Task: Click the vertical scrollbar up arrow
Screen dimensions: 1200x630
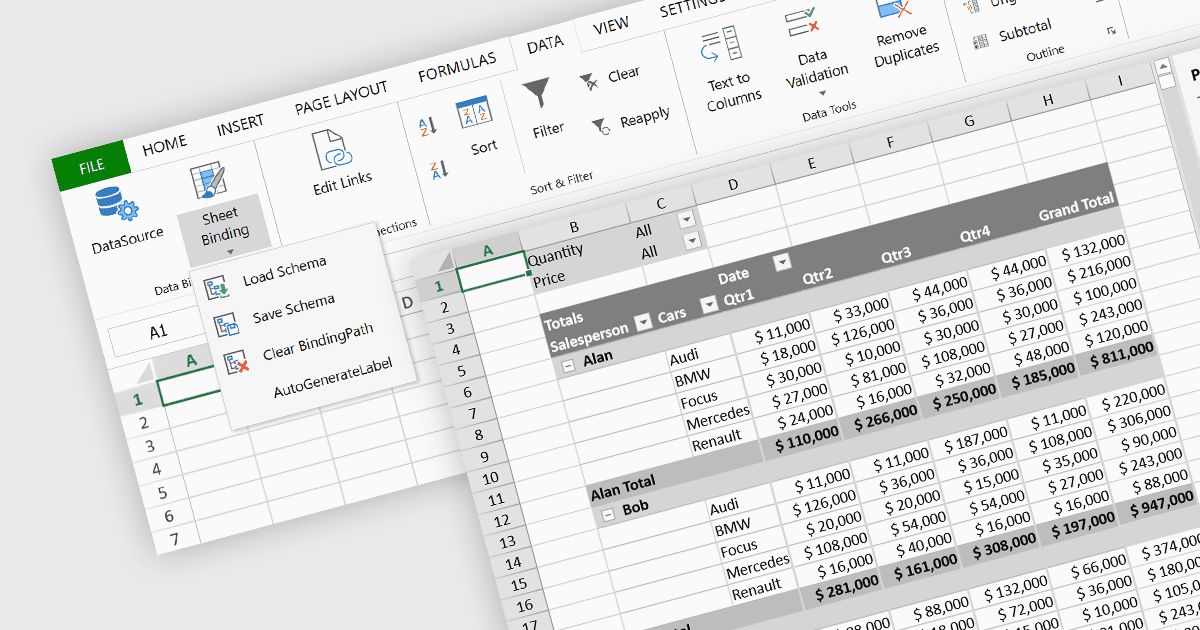Action: click(1163, 67)
